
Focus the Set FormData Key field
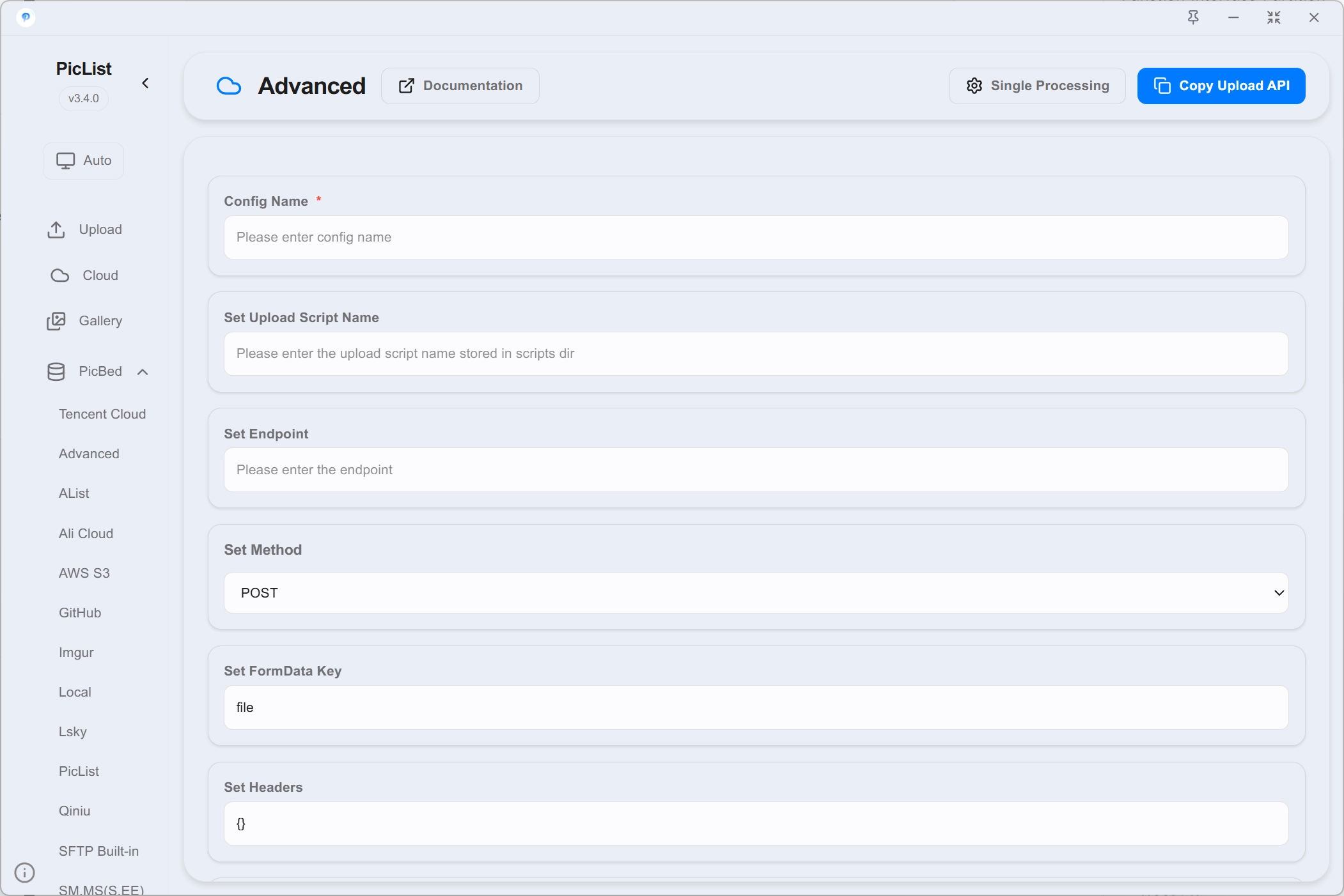756,707
